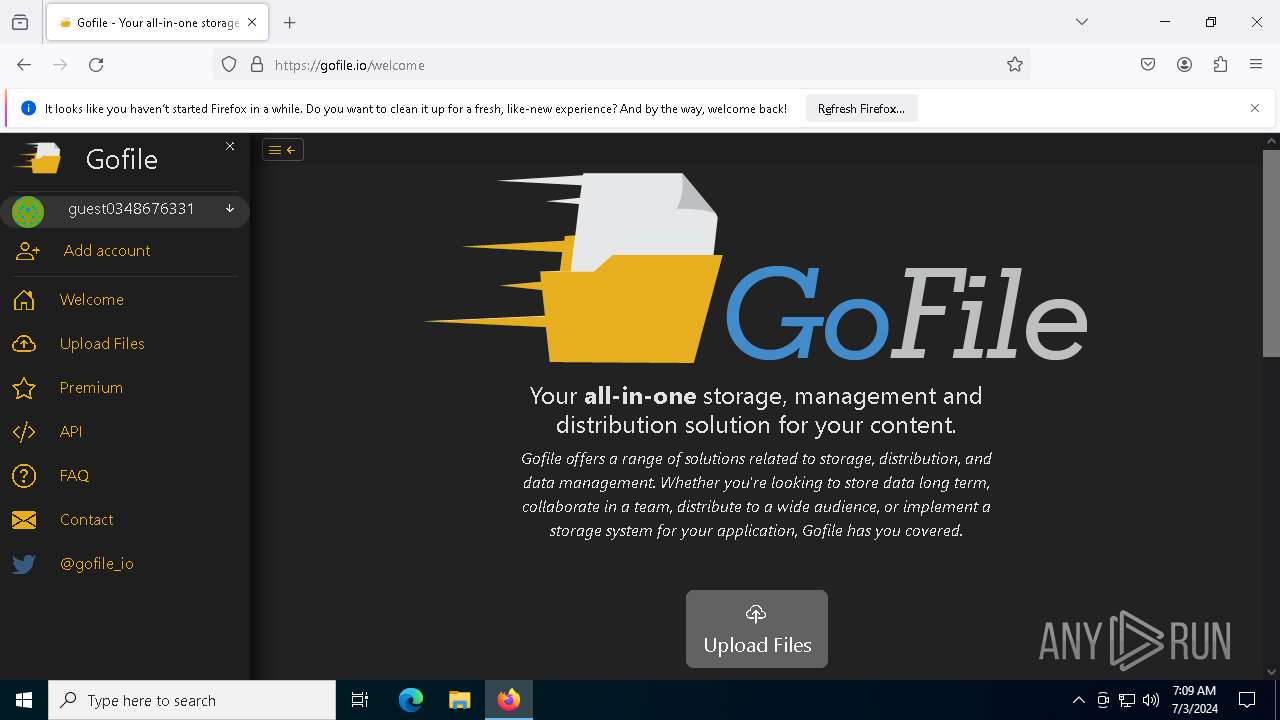Click the Firefox taskbar icon
The height and width of the screenshot is (720, 1280).
(x=509, y=700)
